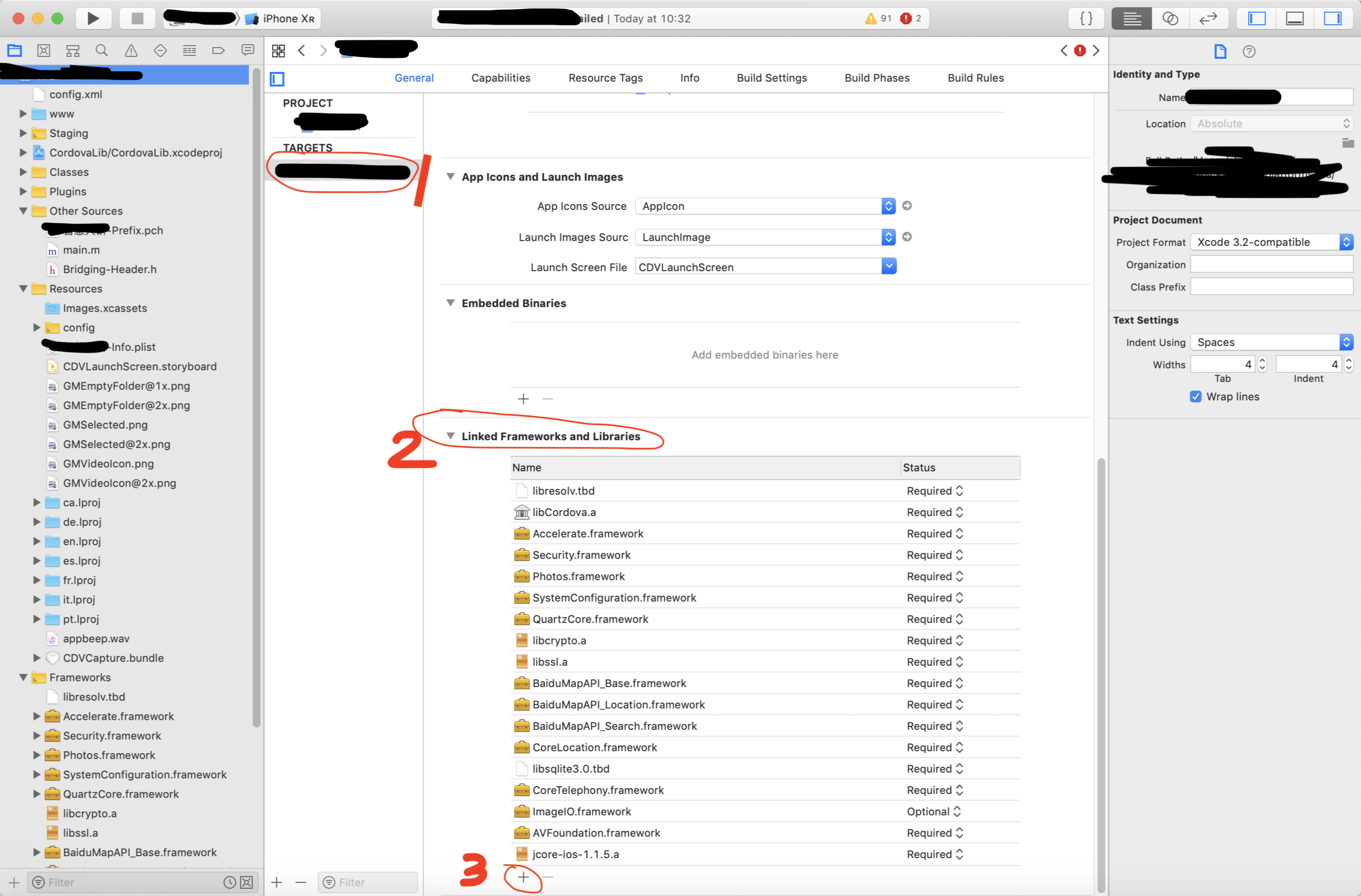Screen dimensions: 1361x896
Task: Click the Tab width stepper for Widths
Action: pos(1263,364)
